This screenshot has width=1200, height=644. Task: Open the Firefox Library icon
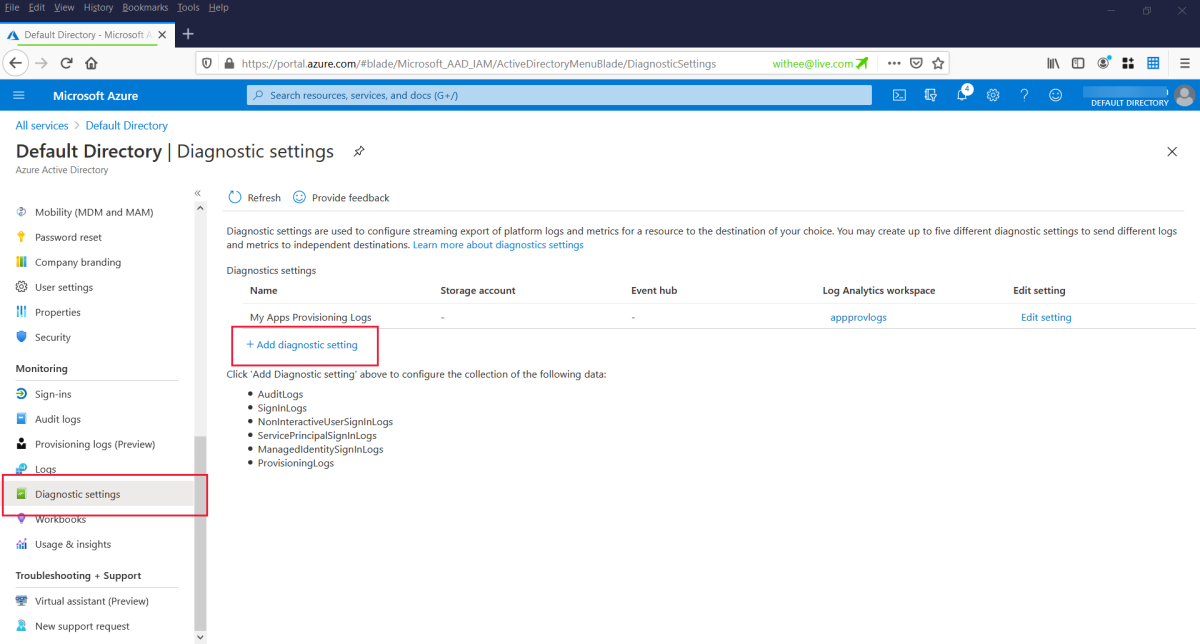tap(1053, 63)
